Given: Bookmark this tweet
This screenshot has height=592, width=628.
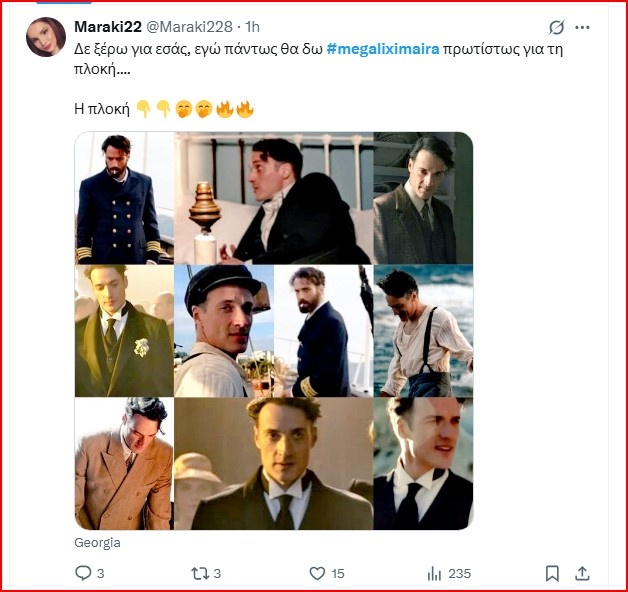Looking at the screenshot, I should pos(552,573).
